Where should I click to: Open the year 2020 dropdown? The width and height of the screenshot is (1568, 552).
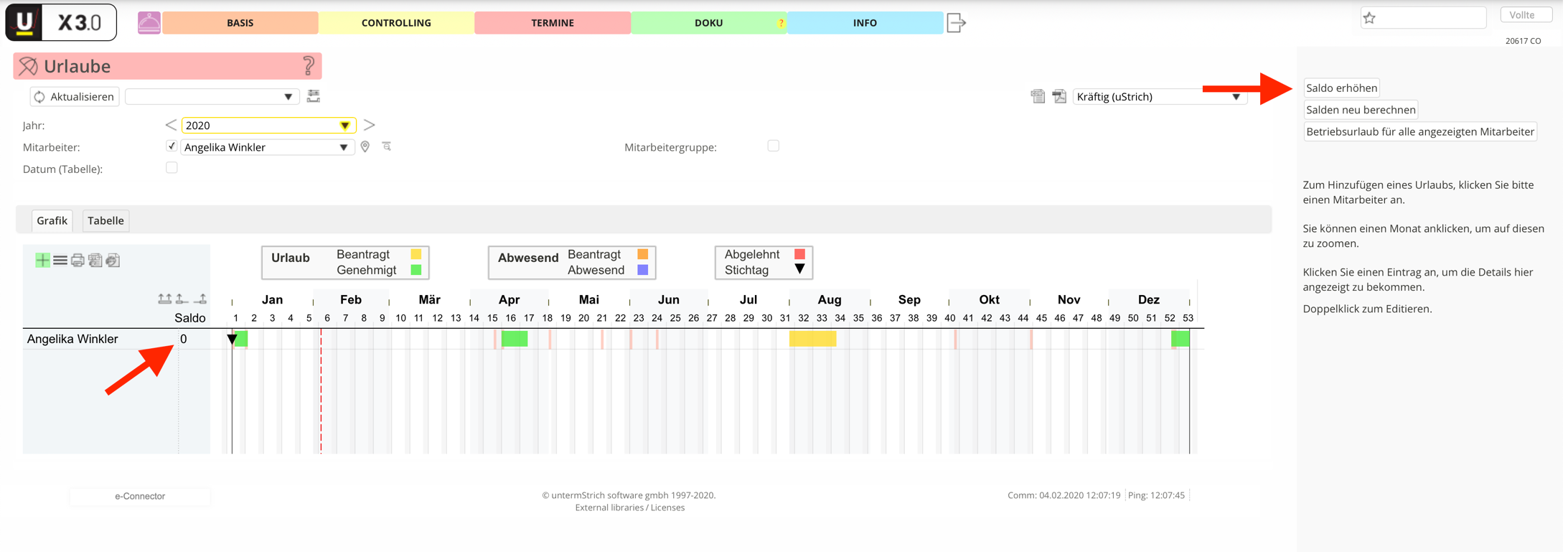pos(344,126)
